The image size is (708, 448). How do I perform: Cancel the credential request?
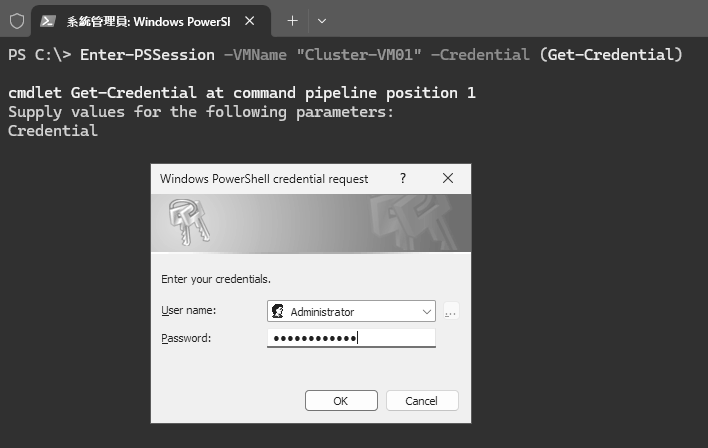(x=422, y=401)
